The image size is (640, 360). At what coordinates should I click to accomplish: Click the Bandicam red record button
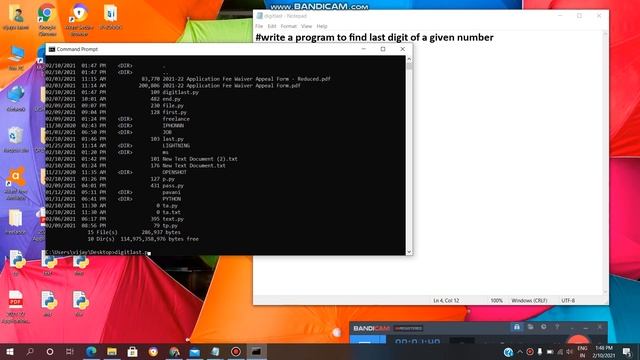pyautogui.click(x=578, y=339)
